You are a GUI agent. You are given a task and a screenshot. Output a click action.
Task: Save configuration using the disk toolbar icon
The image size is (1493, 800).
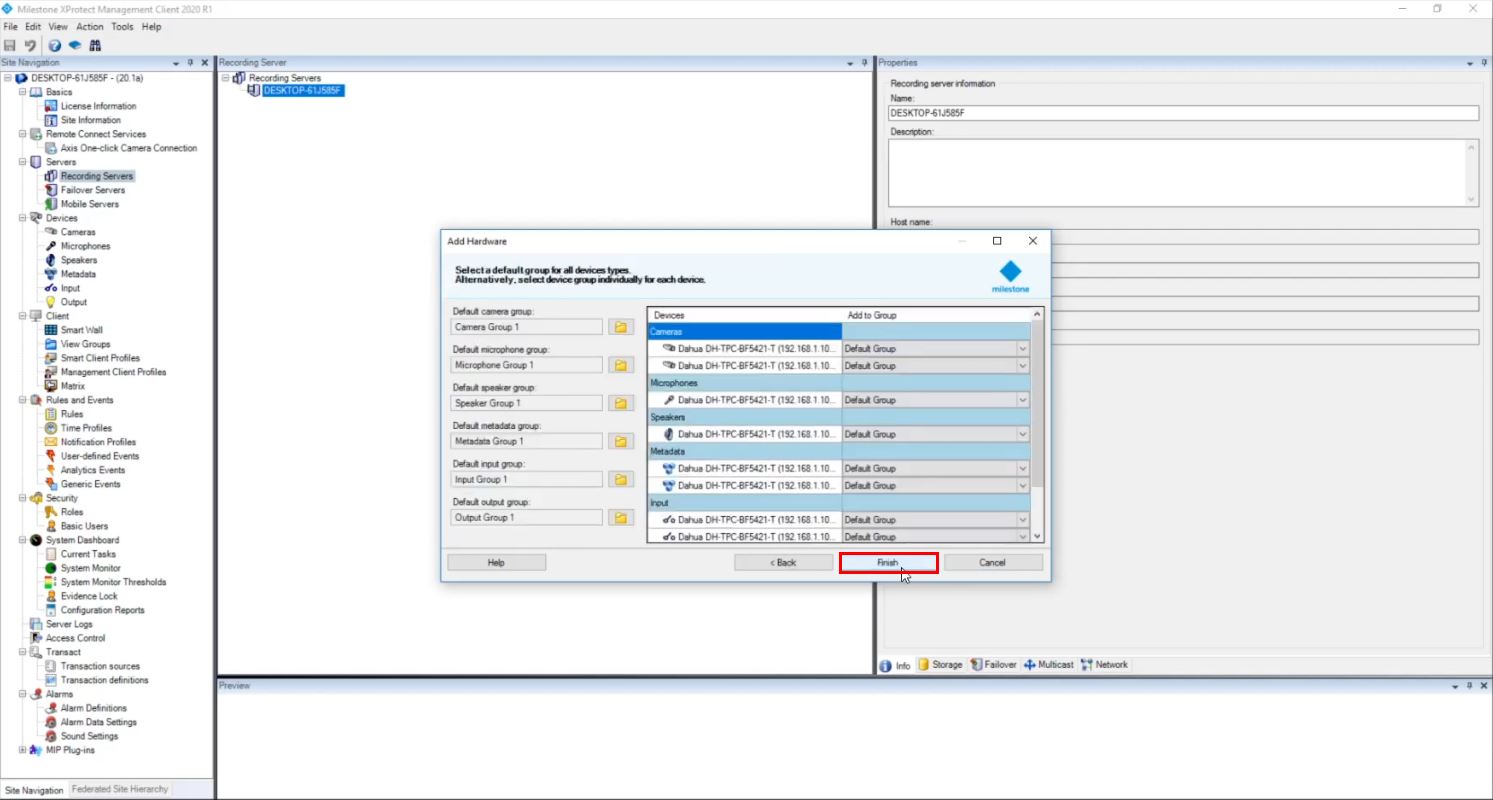(x=10, y=45)
